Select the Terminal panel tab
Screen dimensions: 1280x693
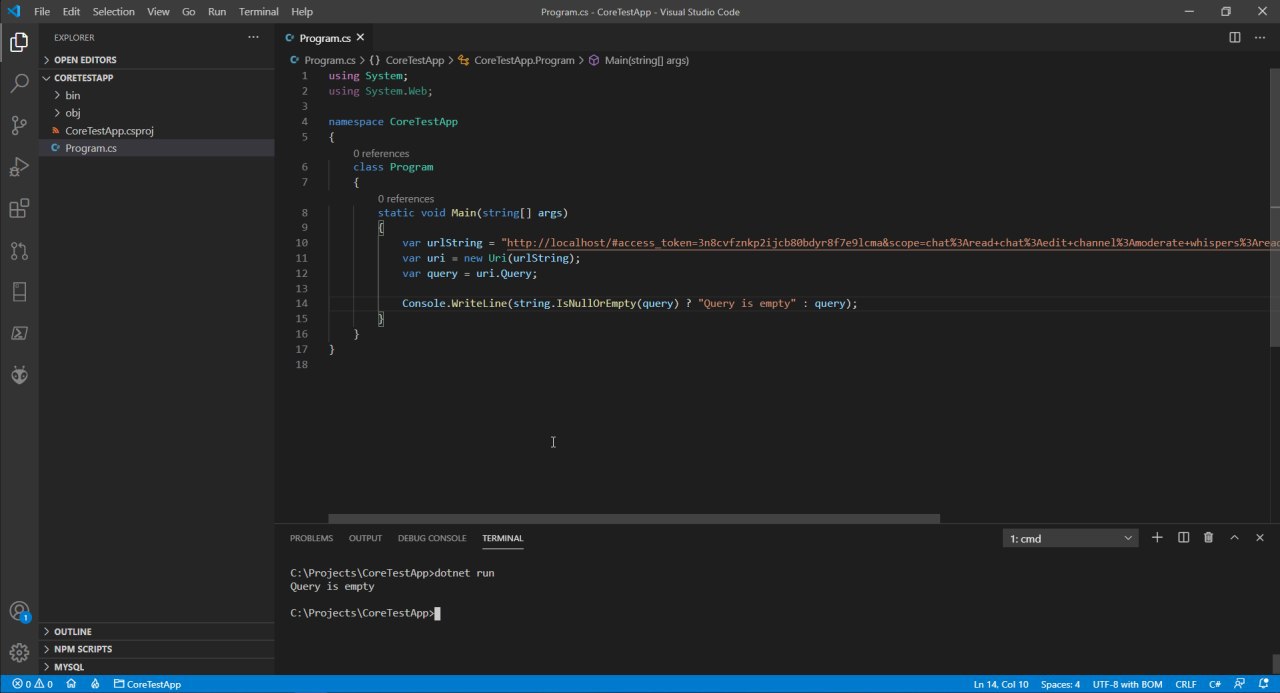point(502,538)
